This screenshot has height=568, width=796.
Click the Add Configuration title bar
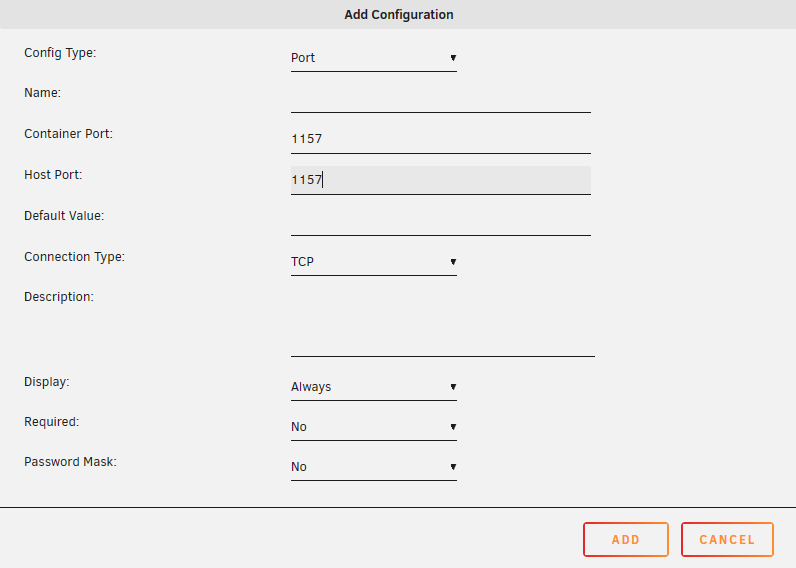(398, 15)
